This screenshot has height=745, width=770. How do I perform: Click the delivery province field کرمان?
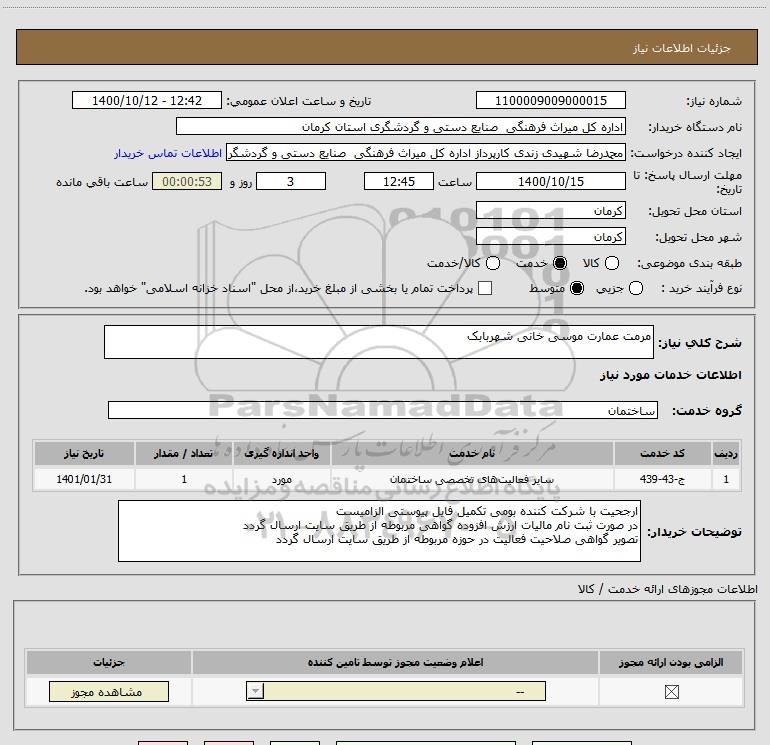[550, 210]
